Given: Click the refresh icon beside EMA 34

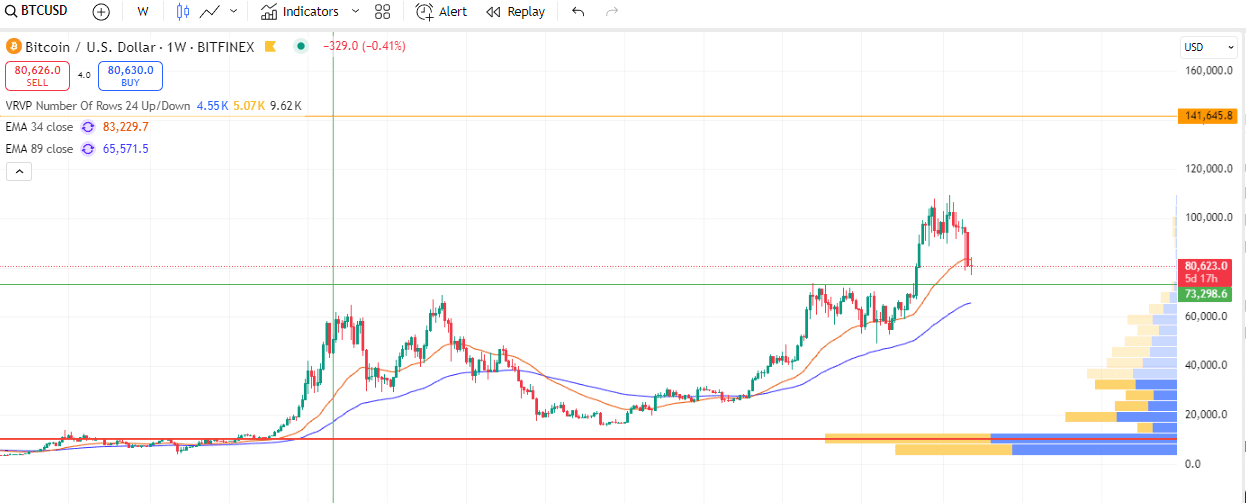Looking at the screenshot, I should pos(87,127).
